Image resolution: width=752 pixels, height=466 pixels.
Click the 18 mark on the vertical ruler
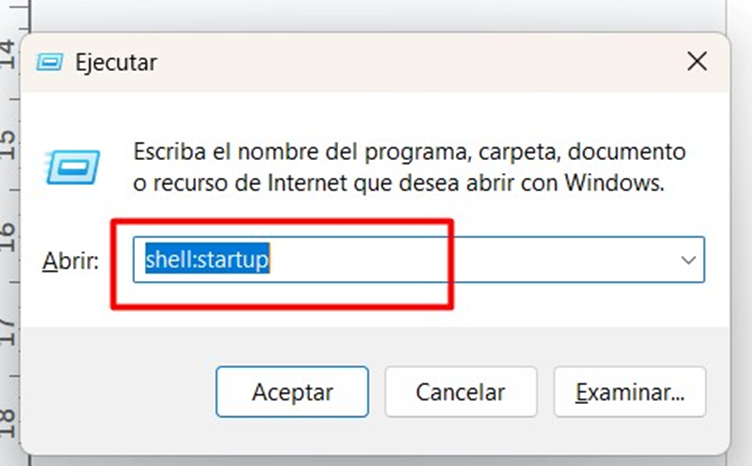pyautogui.click(x=8, y=424)
